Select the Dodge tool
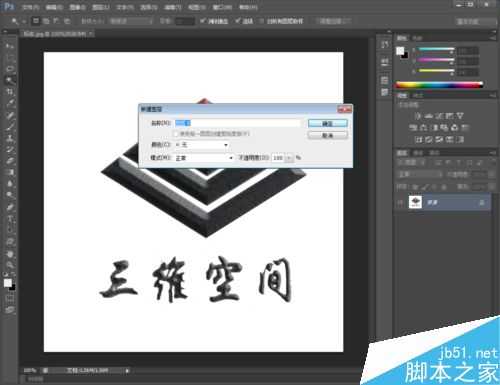This screenshot has height=385, width=500. coord(10,195)
